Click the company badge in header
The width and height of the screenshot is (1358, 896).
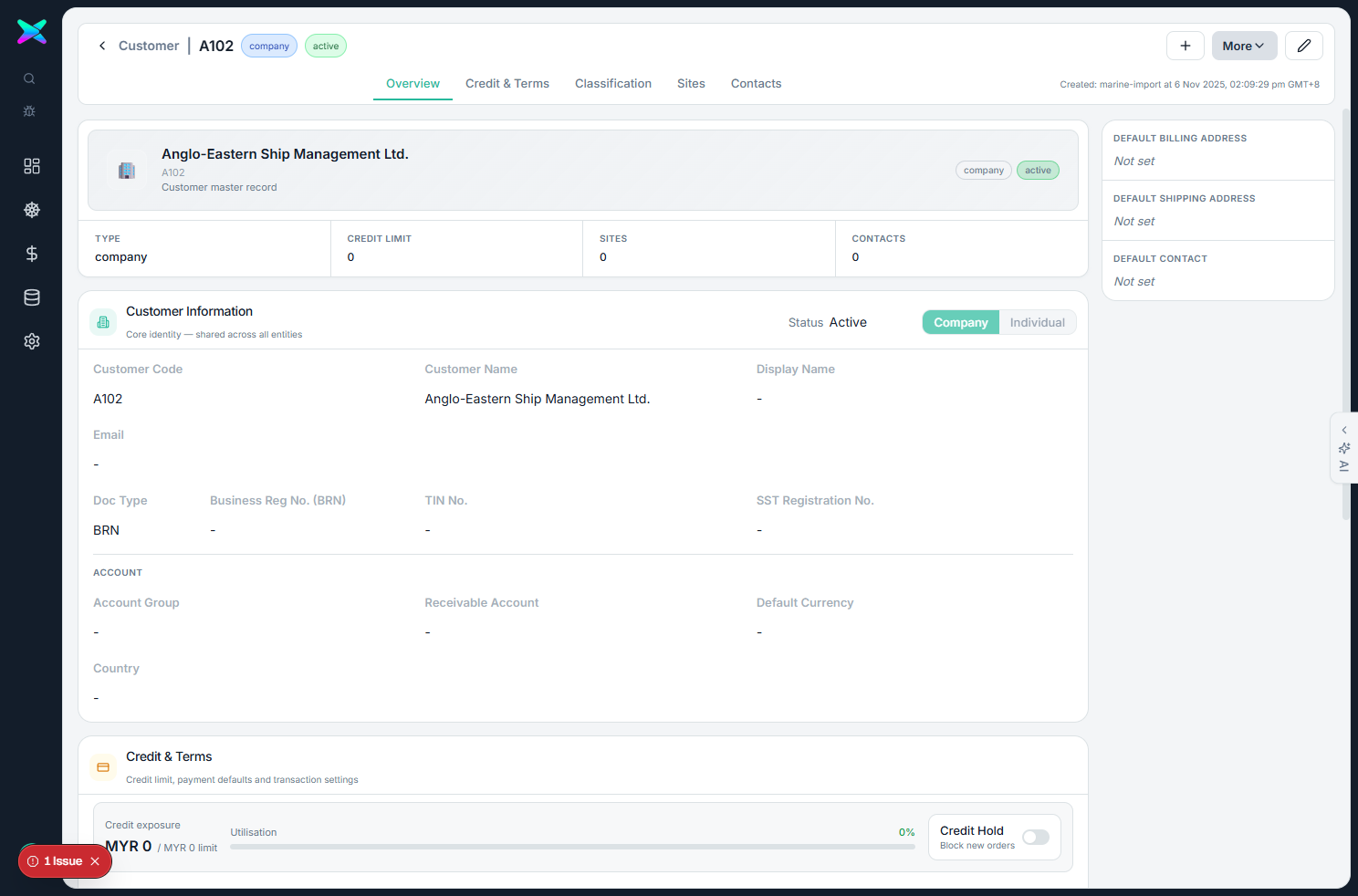pos(269,46)
